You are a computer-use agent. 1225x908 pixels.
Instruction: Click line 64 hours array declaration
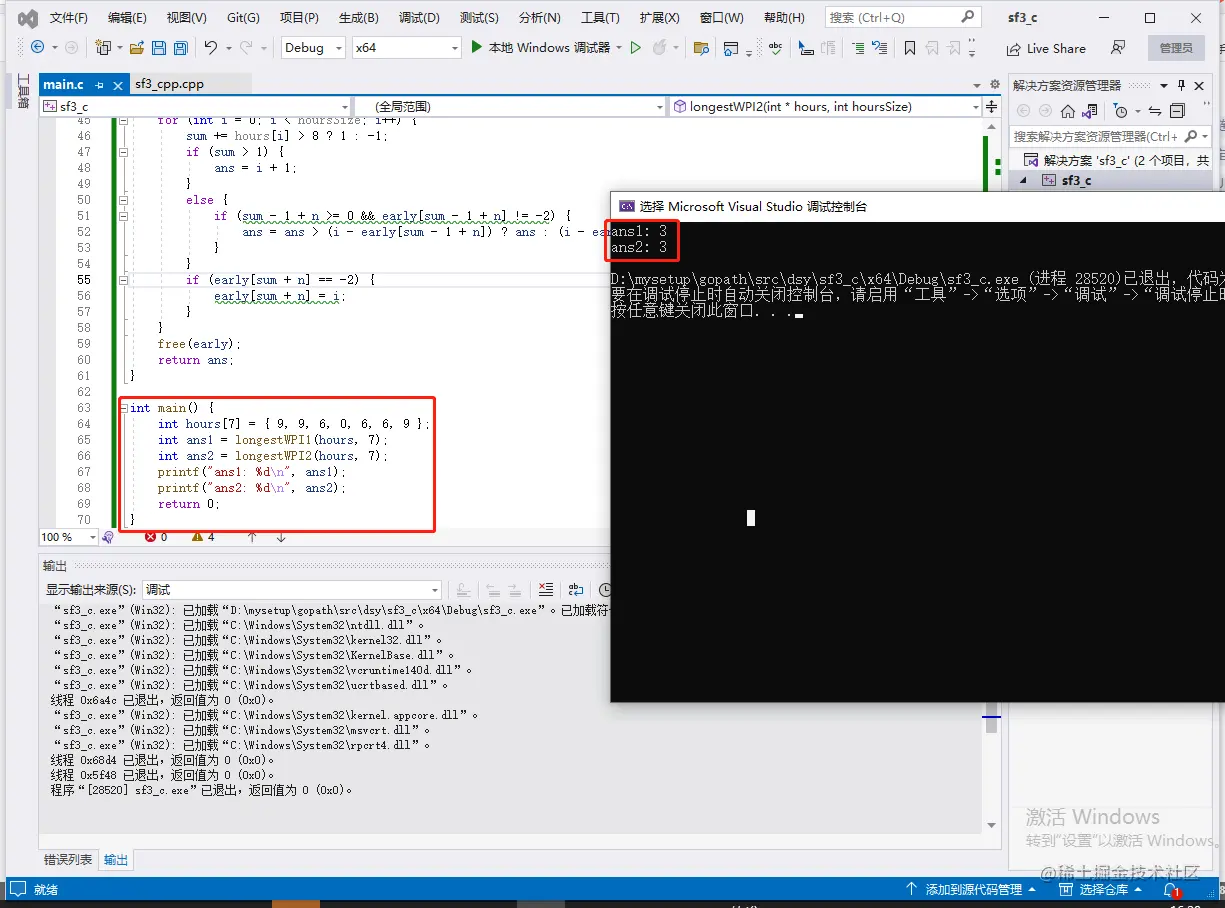click(x=294, y=424)
